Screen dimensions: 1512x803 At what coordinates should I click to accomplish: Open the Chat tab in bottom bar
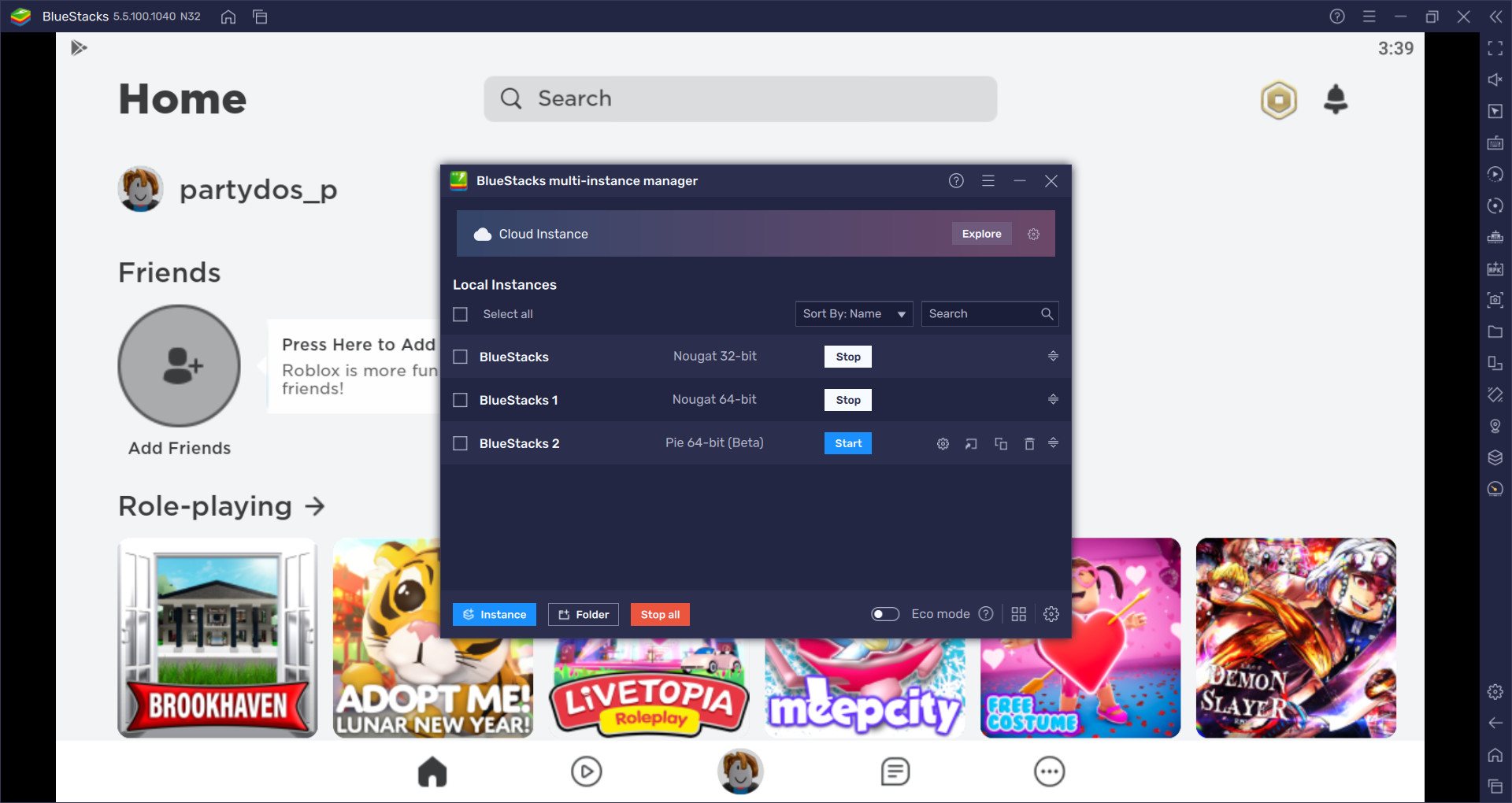pos(895,772)
